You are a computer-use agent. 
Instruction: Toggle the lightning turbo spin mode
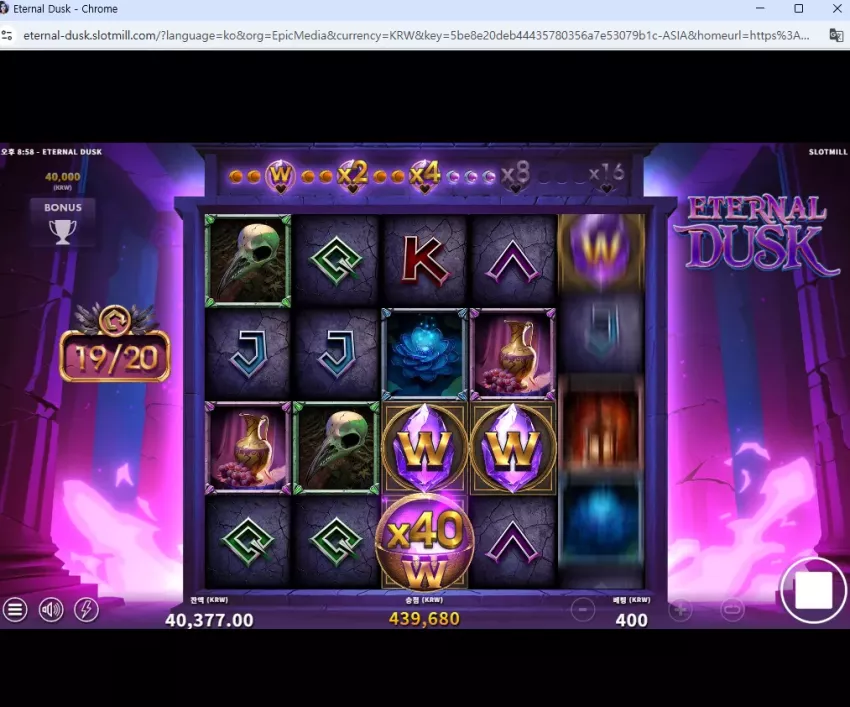pyautogui.click(x=86, y=610)
